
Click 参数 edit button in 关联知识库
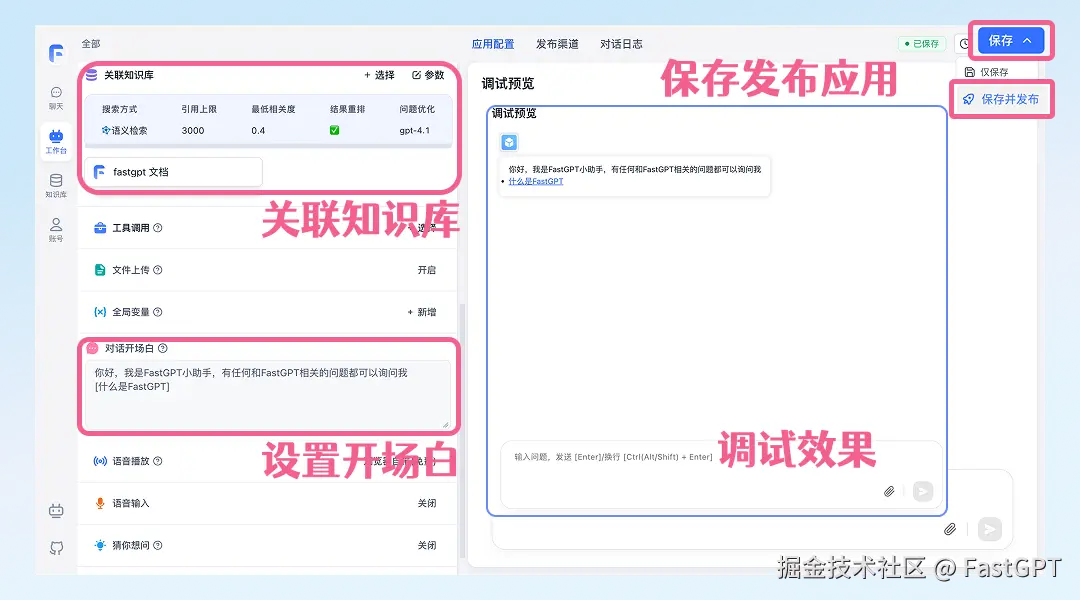[428, 75]
